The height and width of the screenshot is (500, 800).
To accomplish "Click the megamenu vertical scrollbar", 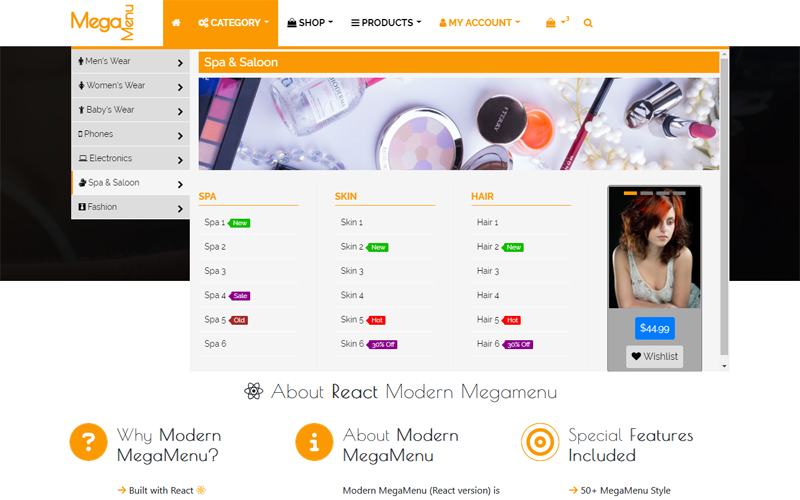I will pos(724,206).
